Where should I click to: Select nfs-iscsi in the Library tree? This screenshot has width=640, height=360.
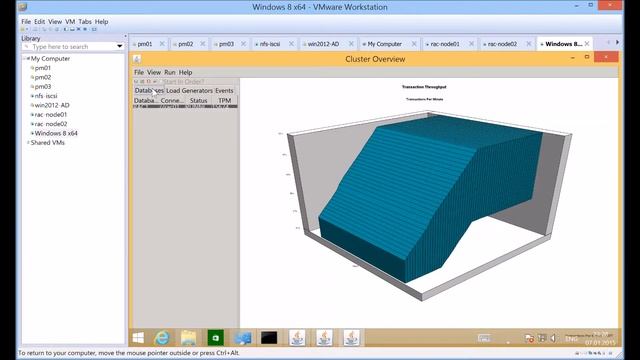click(46, 96)
